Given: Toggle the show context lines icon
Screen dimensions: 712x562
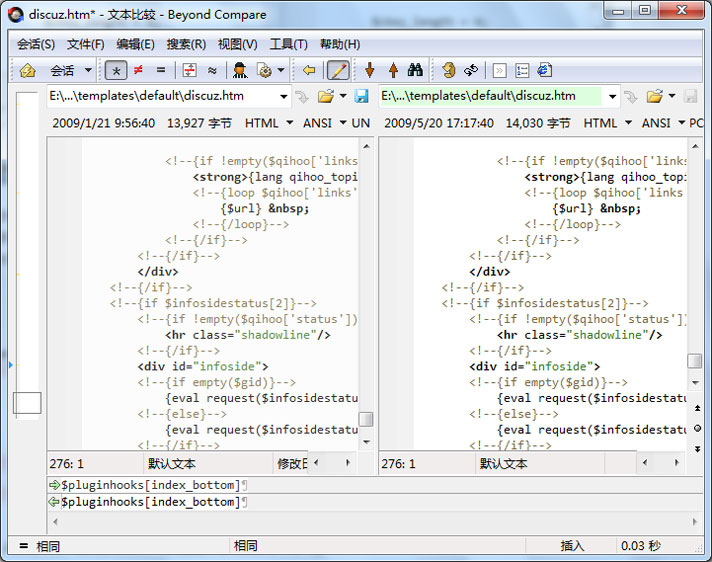Looking at the screenshot, I should 189,70.
